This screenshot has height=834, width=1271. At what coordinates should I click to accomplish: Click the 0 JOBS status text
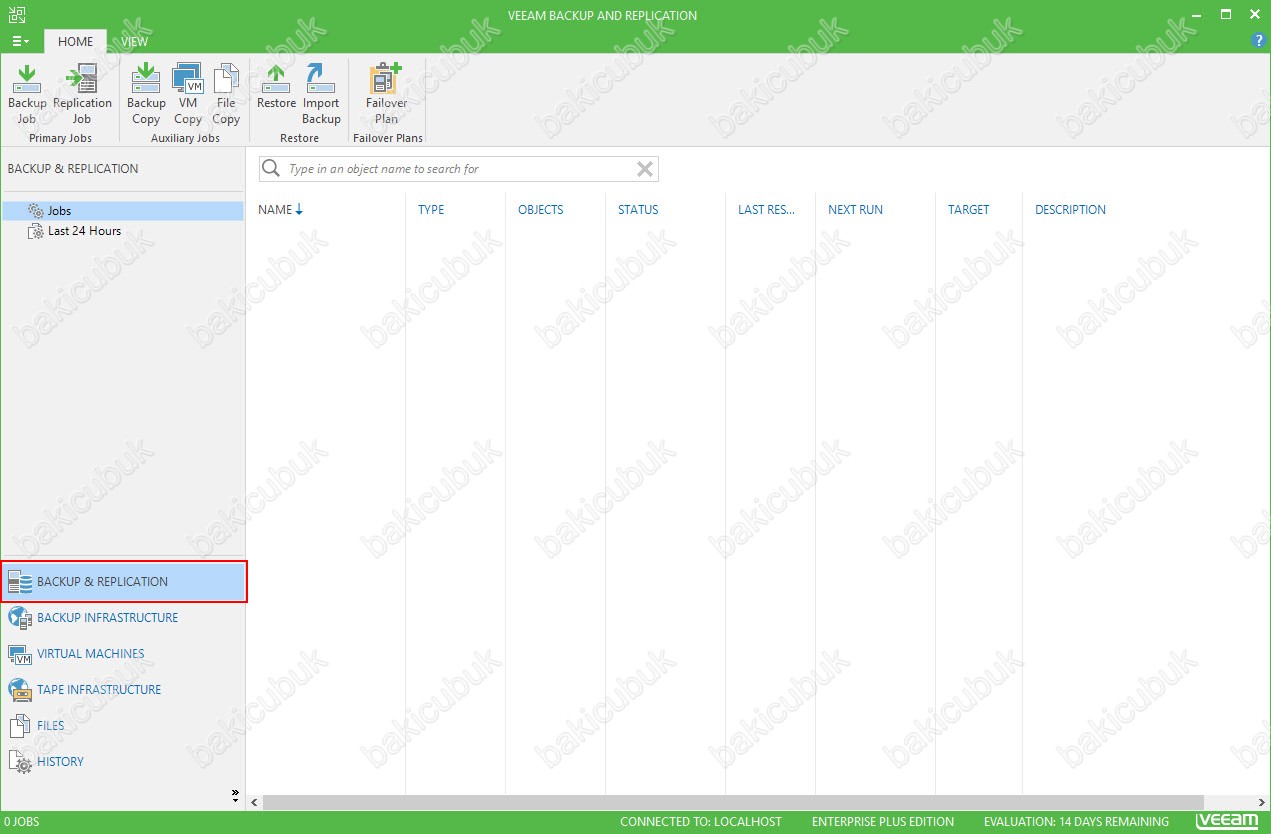pyautogui.click(x=21, y=822)
